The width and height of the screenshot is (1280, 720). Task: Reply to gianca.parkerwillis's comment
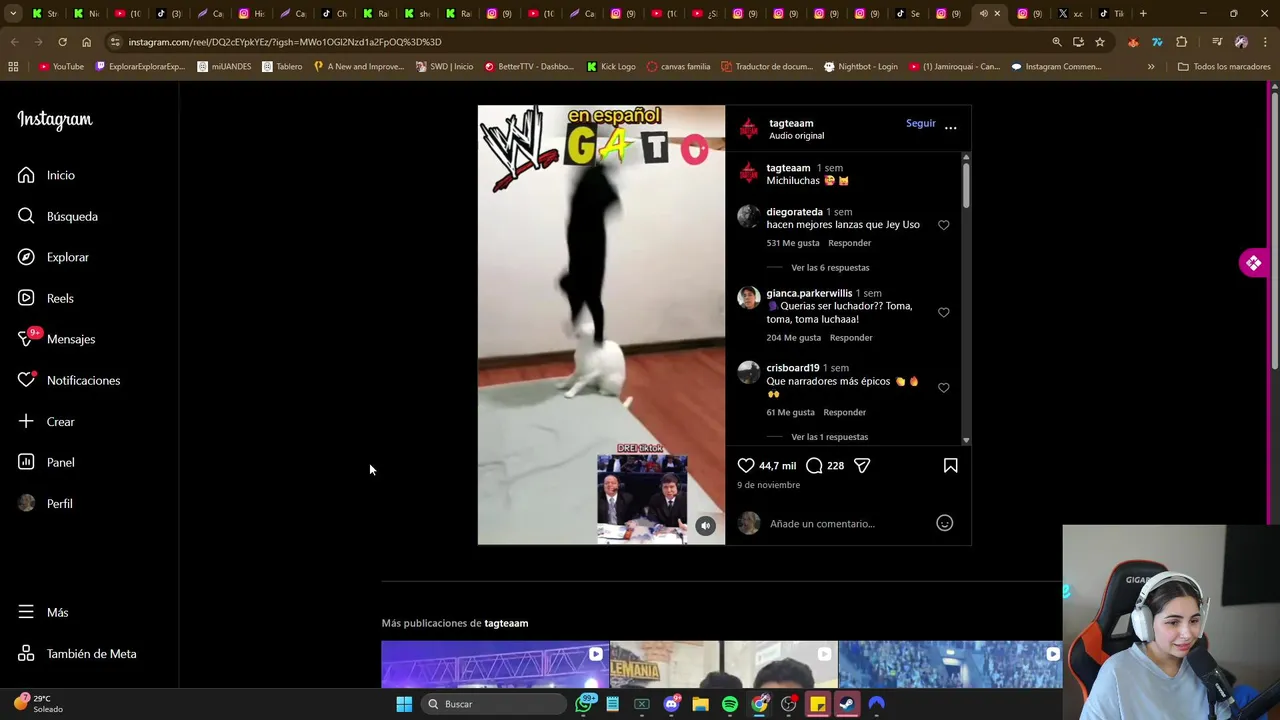point(851,338)
